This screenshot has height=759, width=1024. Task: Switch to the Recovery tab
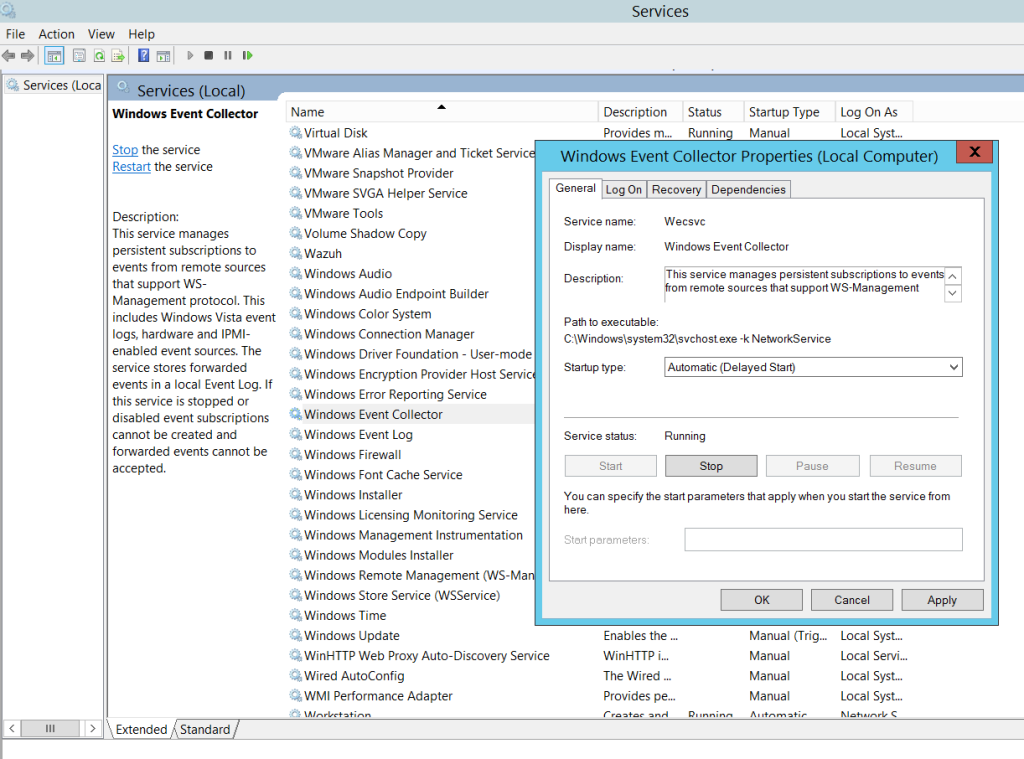[676, 189]
